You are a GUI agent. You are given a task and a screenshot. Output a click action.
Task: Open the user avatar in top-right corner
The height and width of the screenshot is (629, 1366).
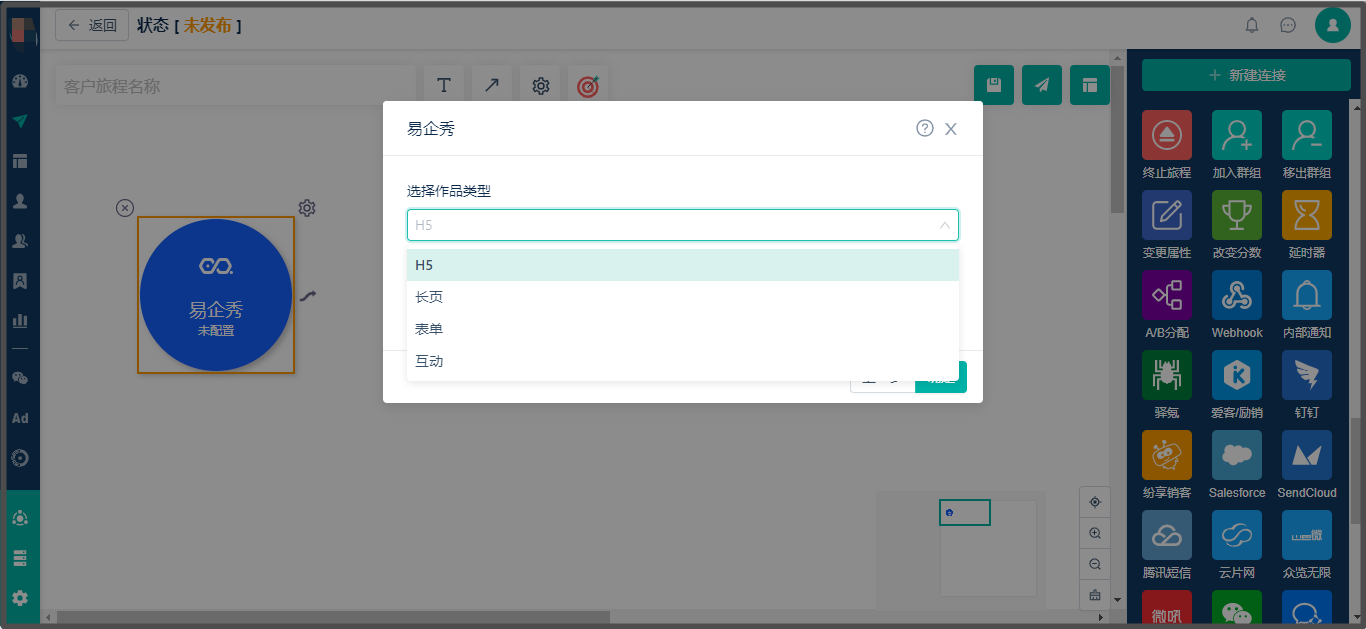[x=1333, y=25]
